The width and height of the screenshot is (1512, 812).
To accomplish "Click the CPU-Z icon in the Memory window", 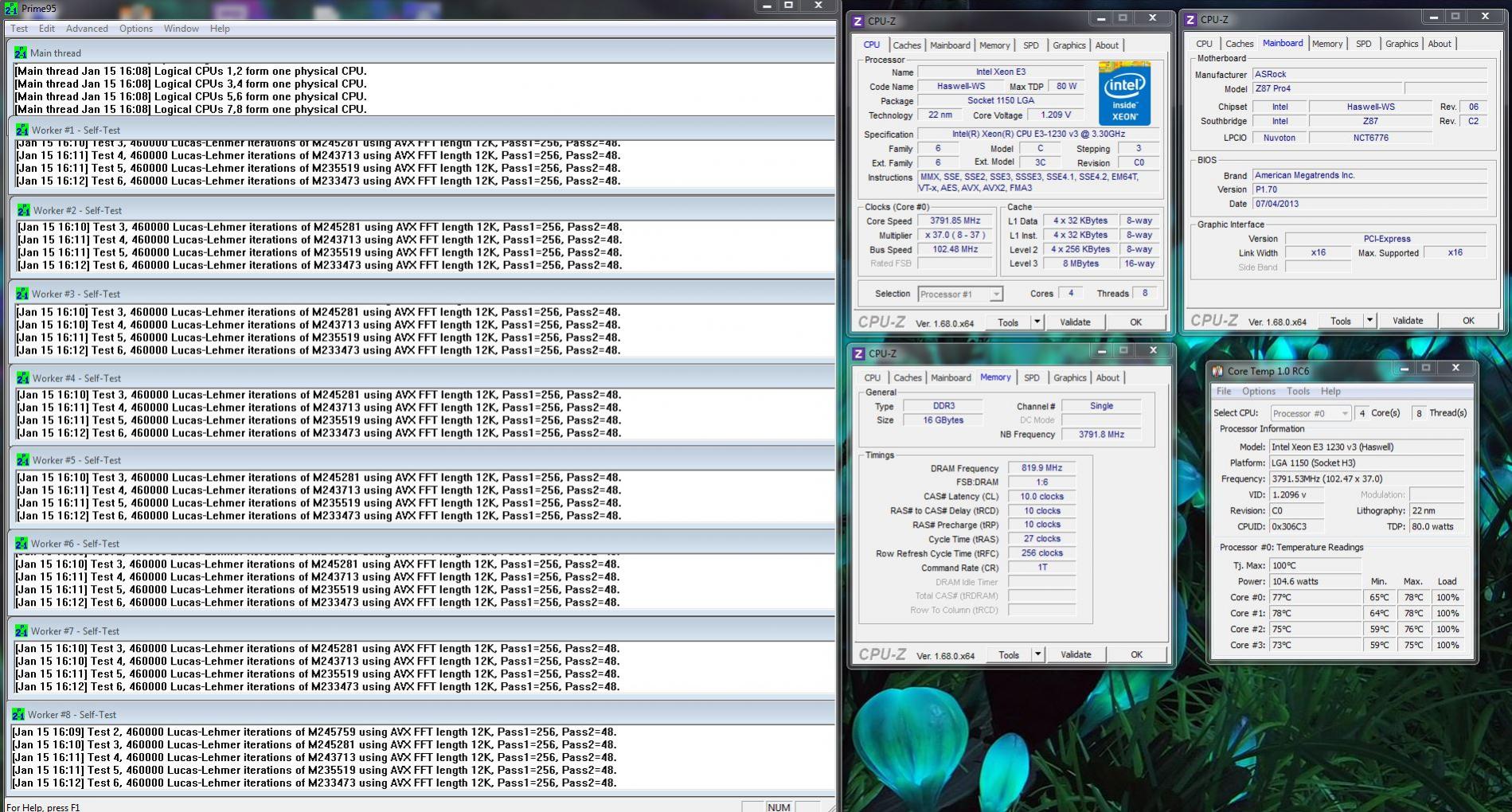I will coord(859,353).
